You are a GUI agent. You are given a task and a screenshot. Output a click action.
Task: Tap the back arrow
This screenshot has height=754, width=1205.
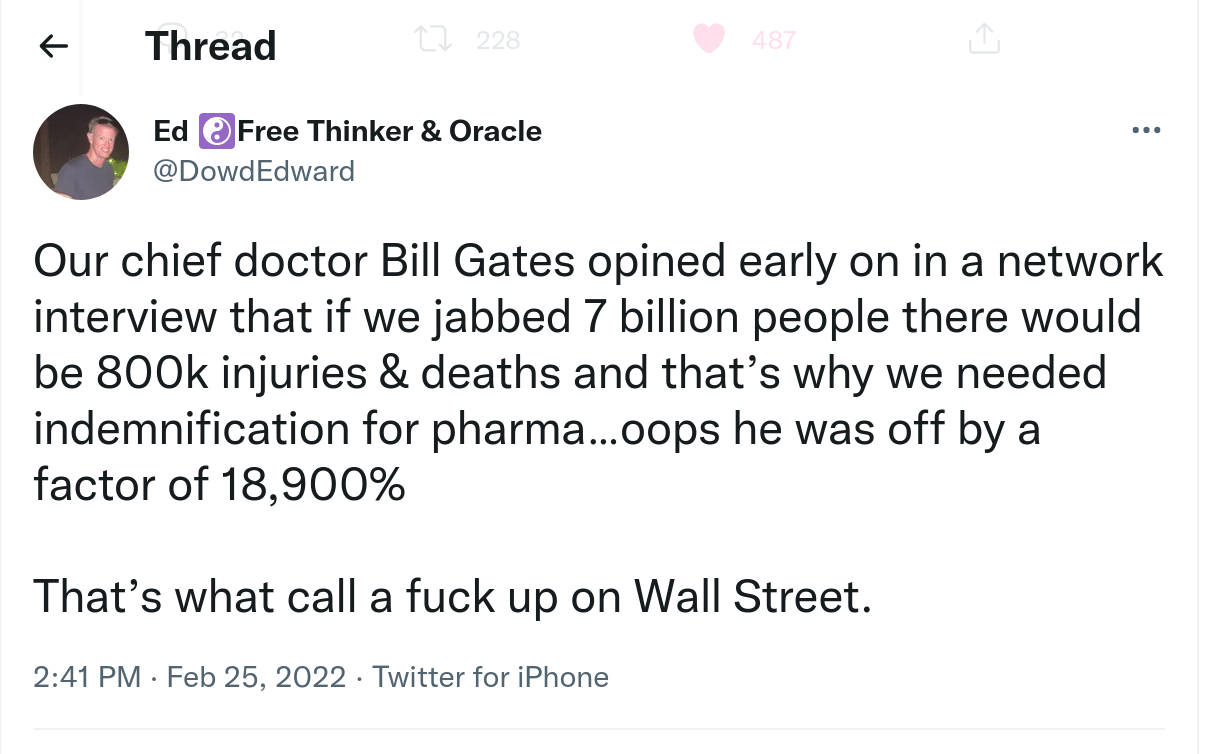[x=54, y=46]
